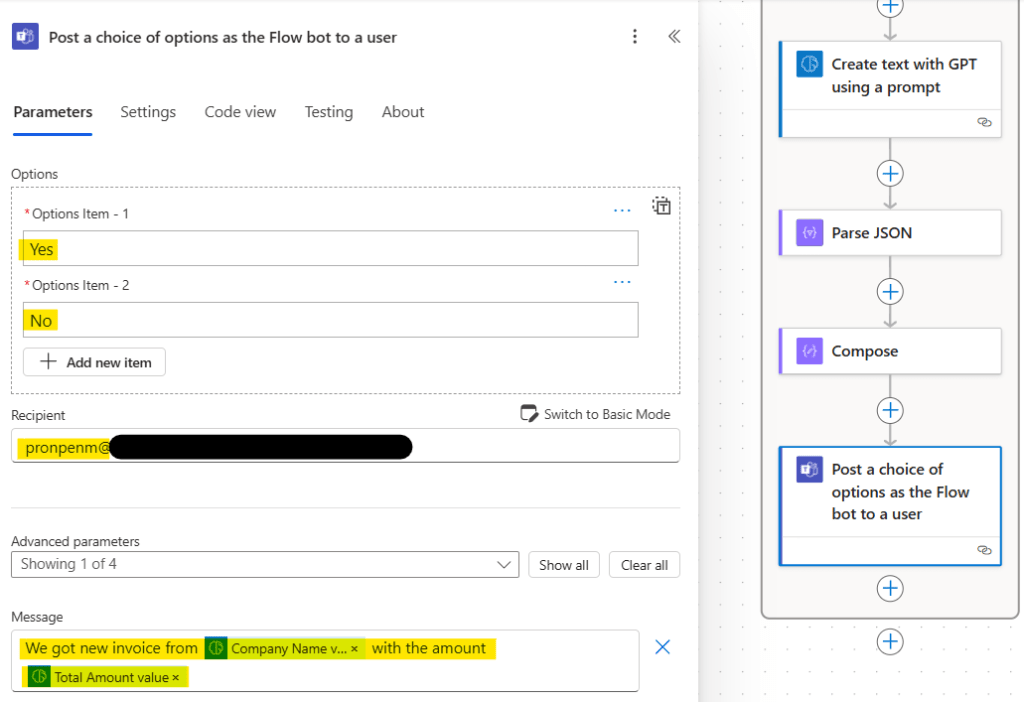The width and height of the screenshot is (1024, 702).
Task: Remove the Message parameter with X icon
Action: 662,647
